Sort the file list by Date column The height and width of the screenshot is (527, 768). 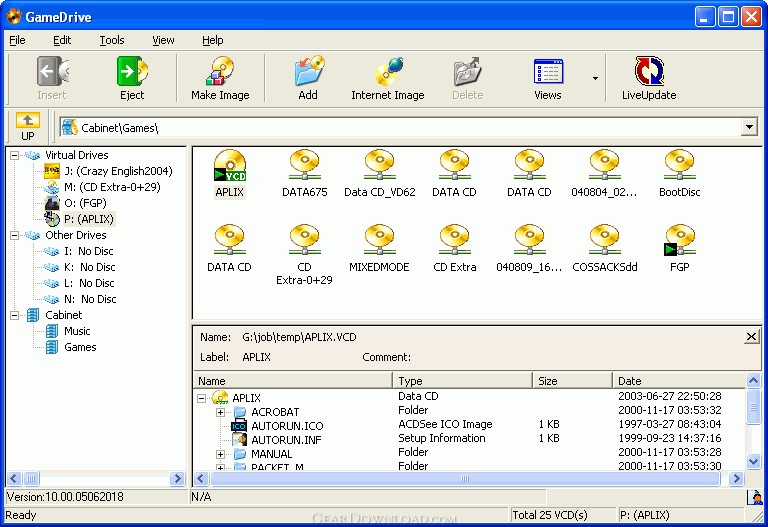point(679,381)
